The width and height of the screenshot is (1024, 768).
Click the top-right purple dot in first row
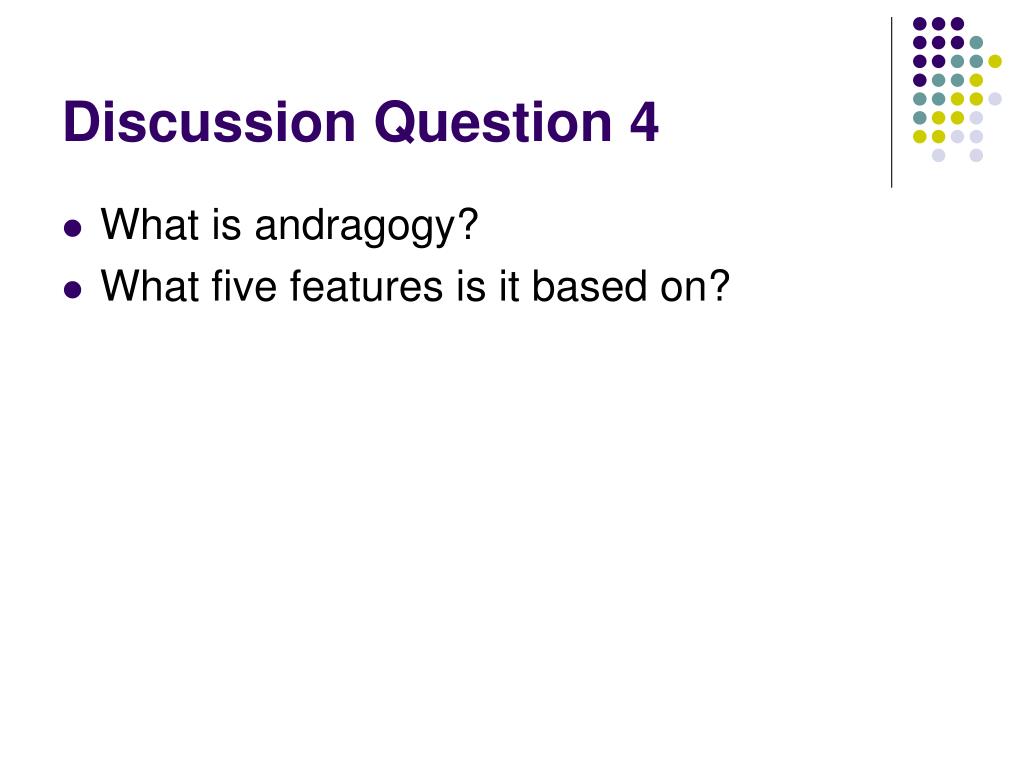pos(957,24)
